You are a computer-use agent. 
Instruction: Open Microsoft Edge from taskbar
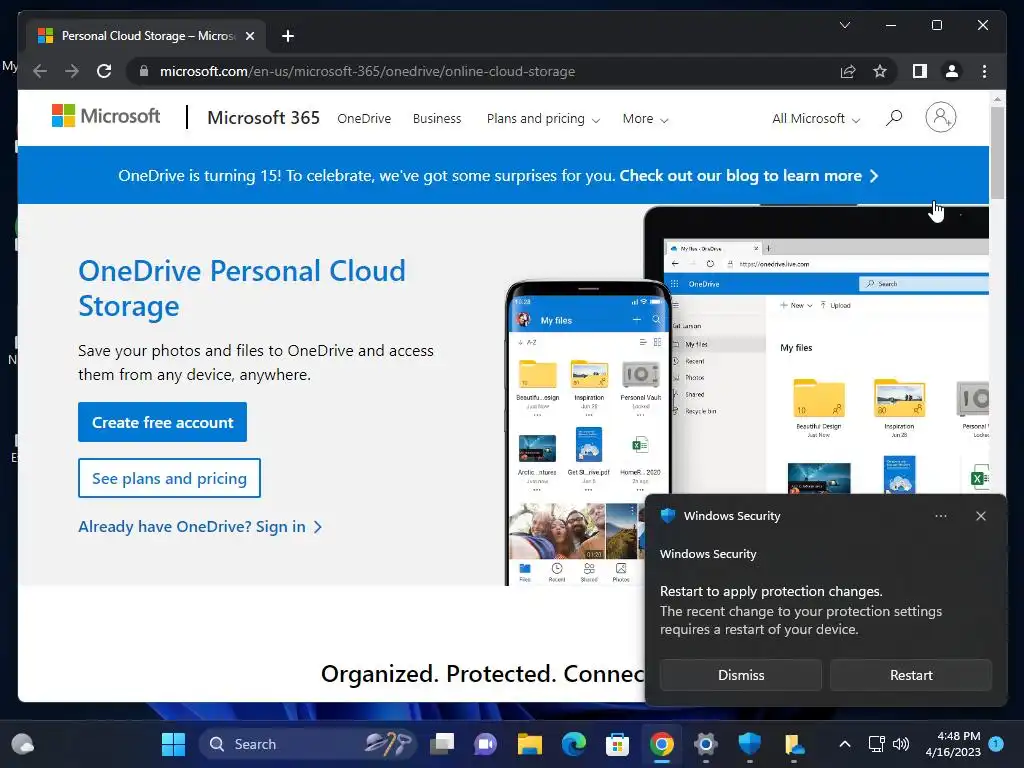point(573,744)
